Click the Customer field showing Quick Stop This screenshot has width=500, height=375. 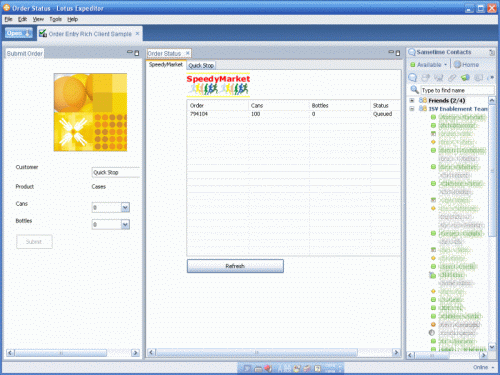point(116,172)
